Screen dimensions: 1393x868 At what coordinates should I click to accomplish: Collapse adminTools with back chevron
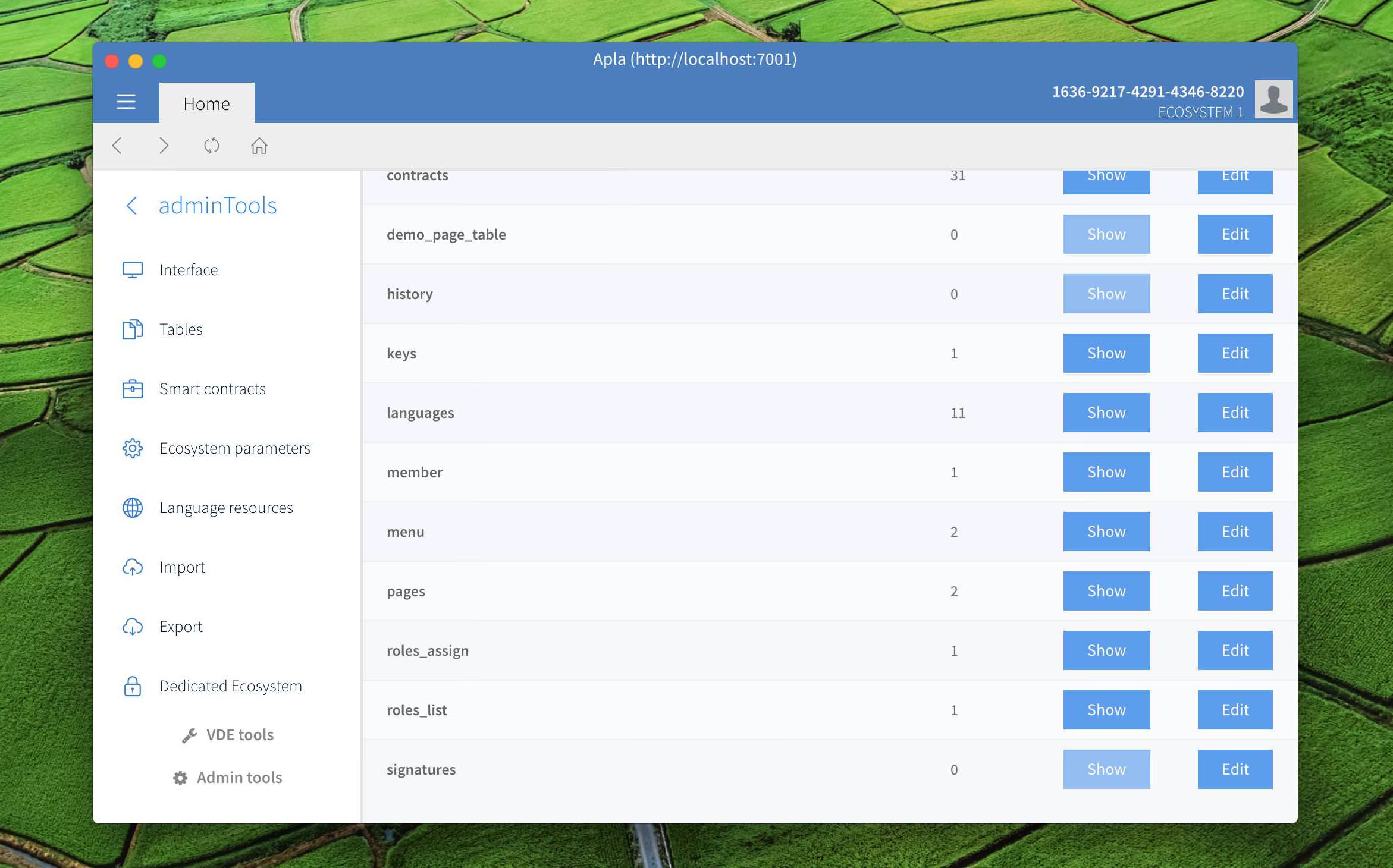coord(131,206)
